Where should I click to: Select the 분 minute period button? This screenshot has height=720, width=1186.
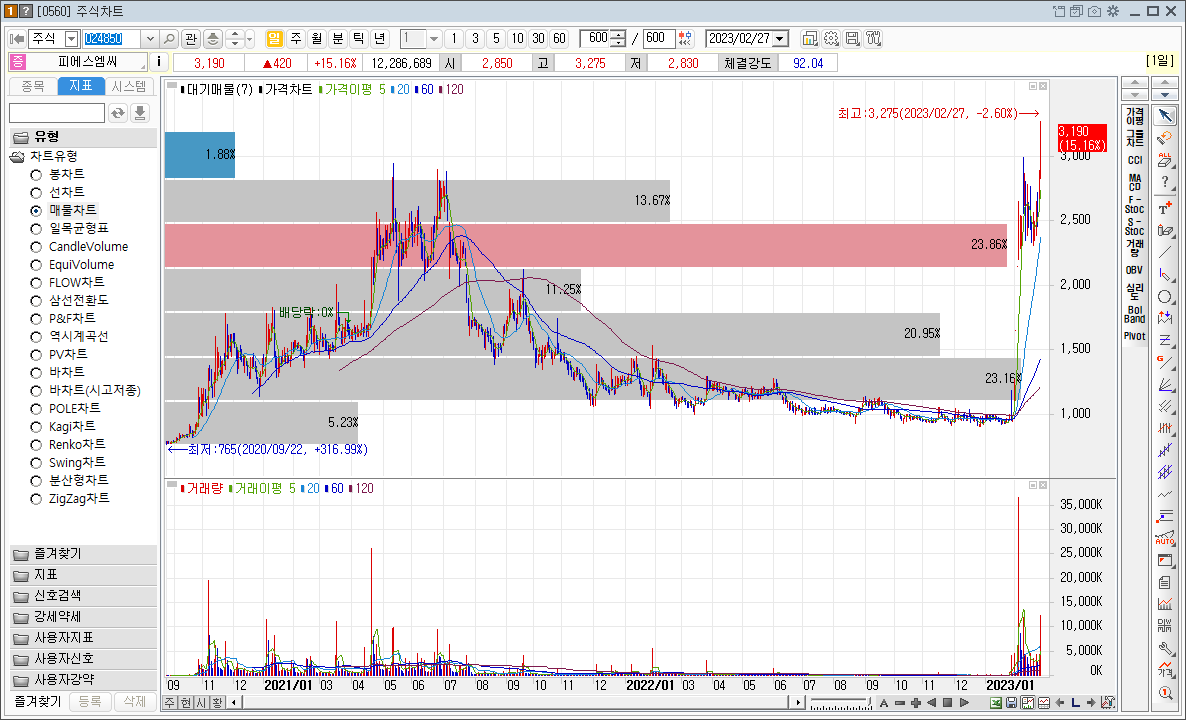click(x=337, y=39)
